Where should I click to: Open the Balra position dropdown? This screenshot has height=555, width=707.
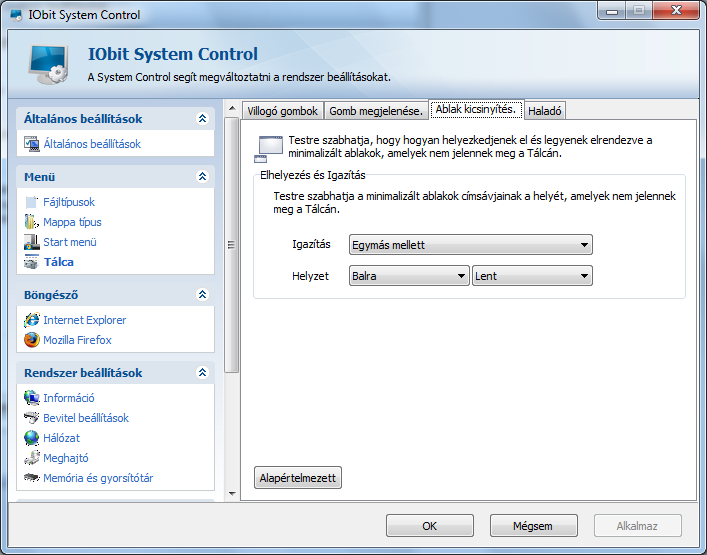pos(409,276)
